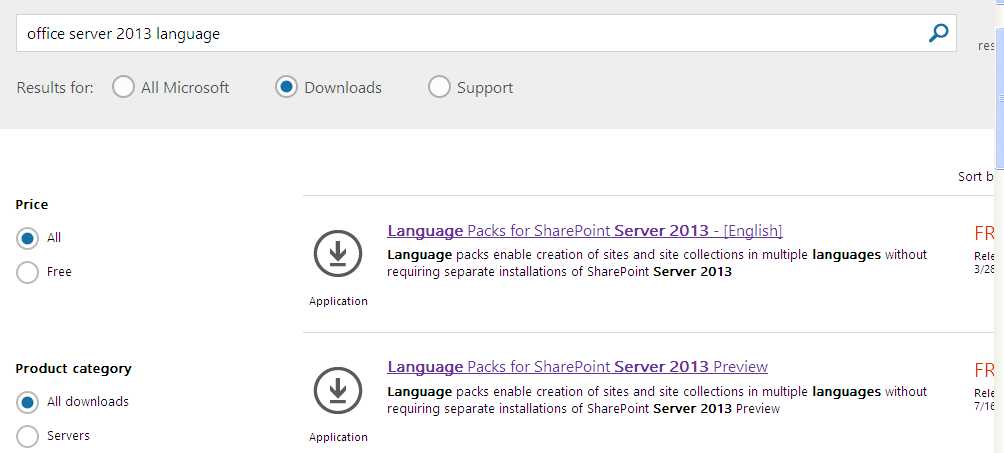
Task: Open Language Packs for SharePoint Server 2013 English link
Action: (x=585, y=231)
